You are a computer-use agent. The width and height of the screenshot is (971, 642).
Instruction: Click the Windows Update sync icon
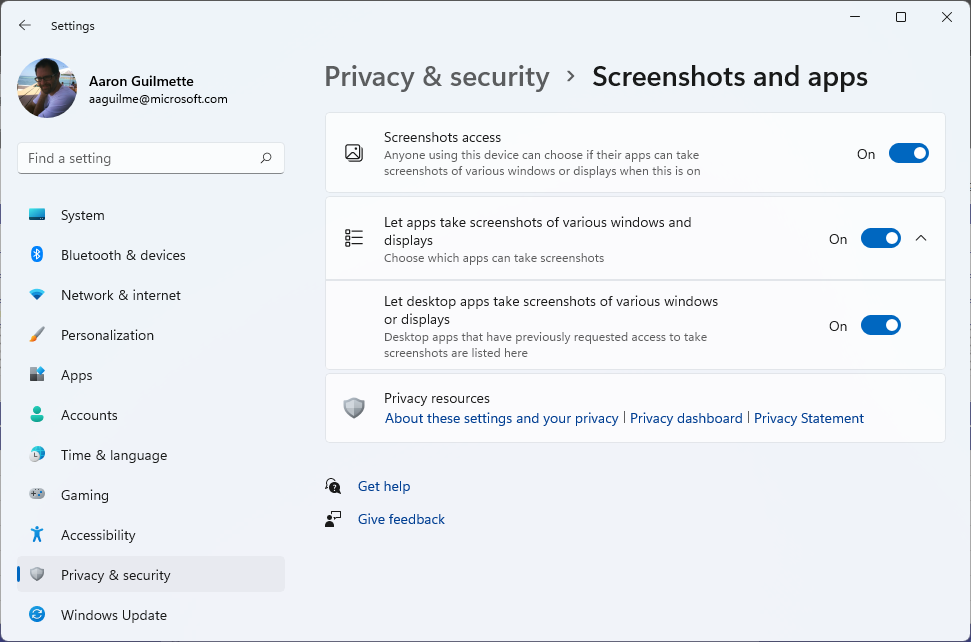tap(37, 615)
